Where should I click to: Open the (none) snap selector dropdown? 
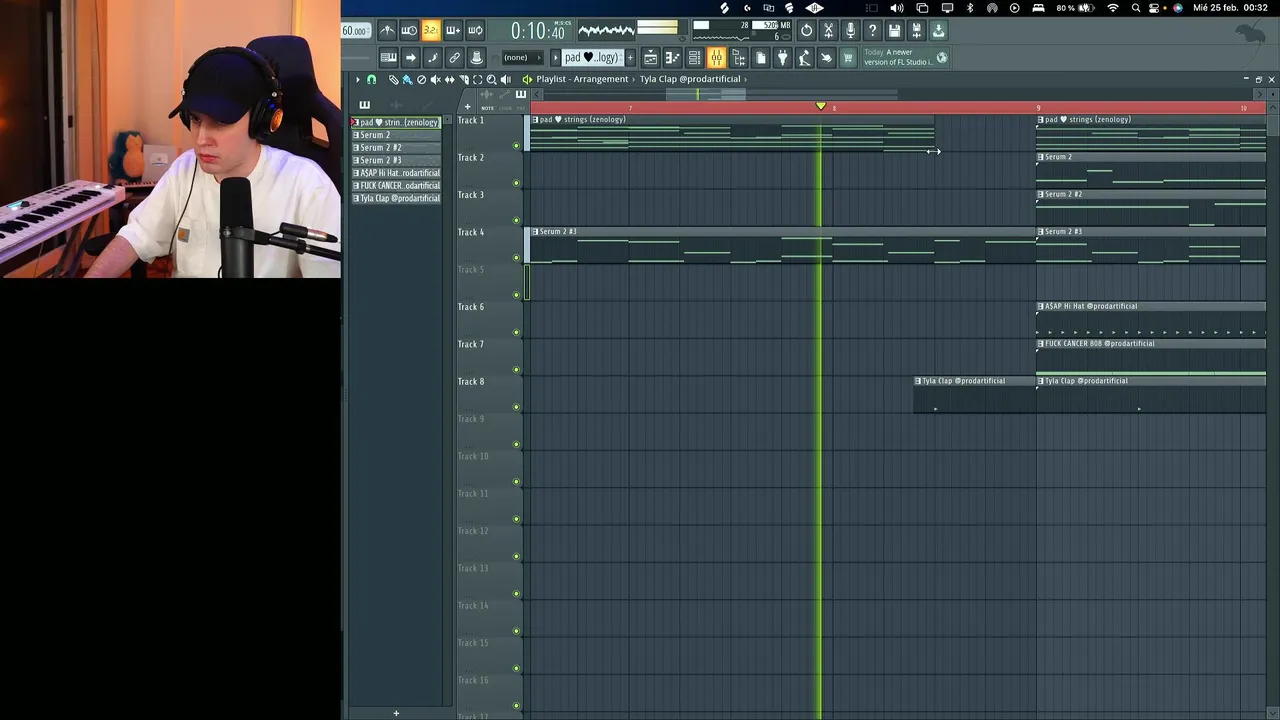tap(522, 57)
